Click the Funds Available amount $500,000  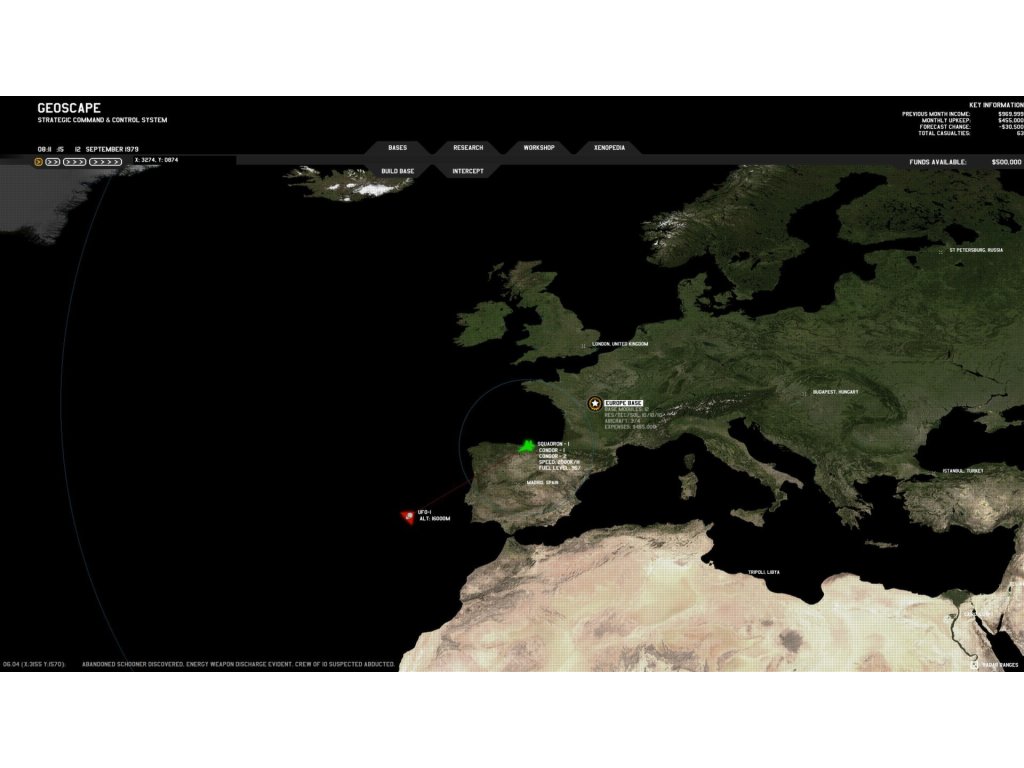[x=1006, y=162]
